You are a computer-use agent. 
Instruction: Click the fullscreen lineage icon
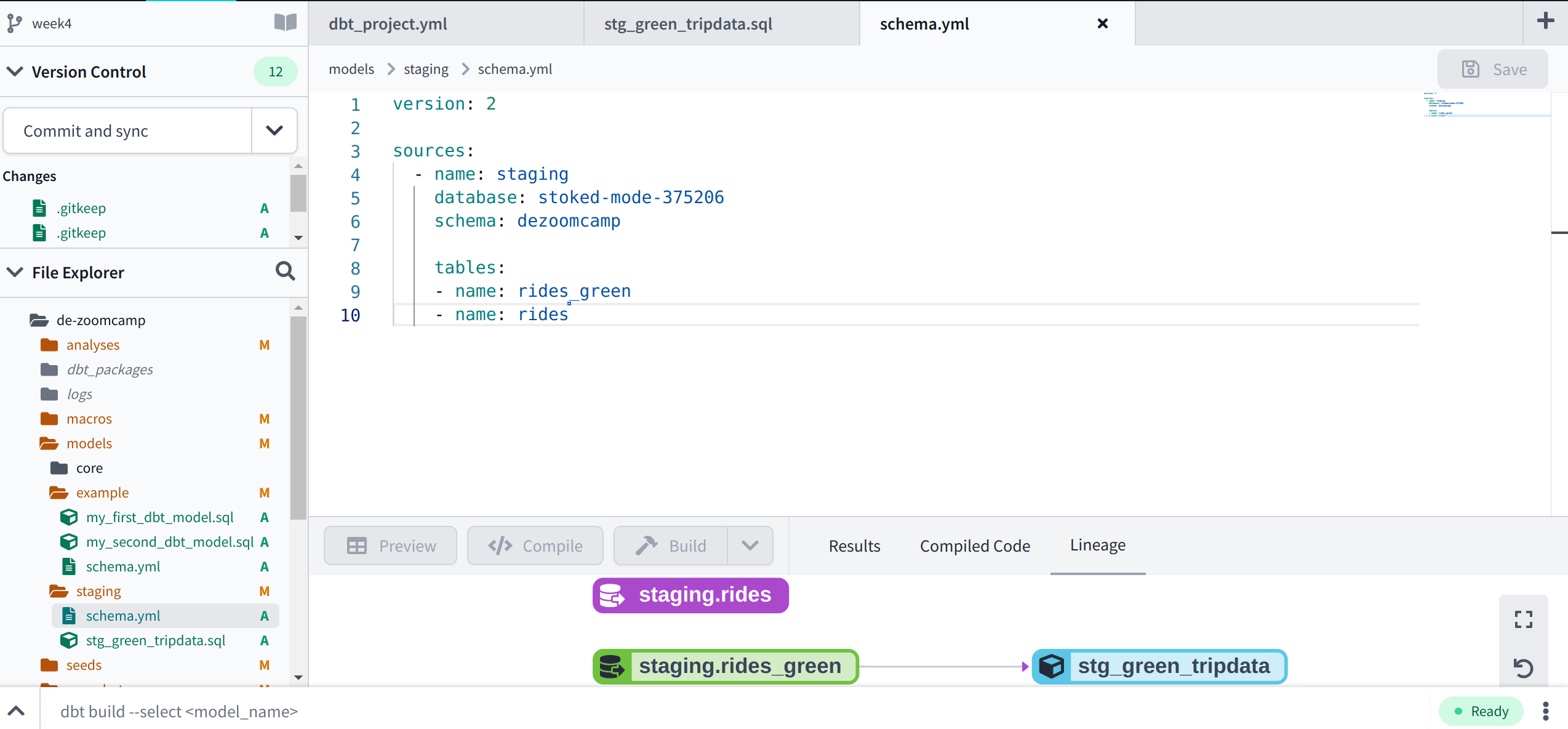pyautogui.click(x=1523, y=619)
